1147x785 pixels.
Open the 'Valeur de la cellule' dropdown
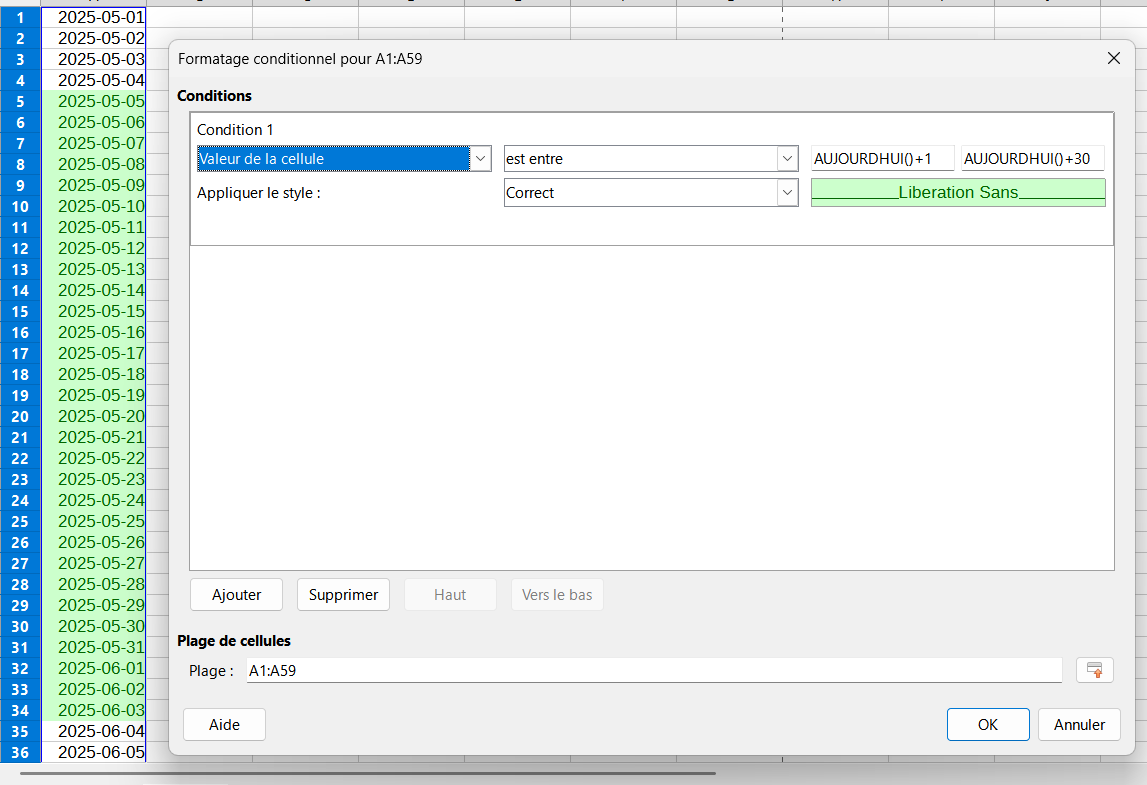point(481,159)
